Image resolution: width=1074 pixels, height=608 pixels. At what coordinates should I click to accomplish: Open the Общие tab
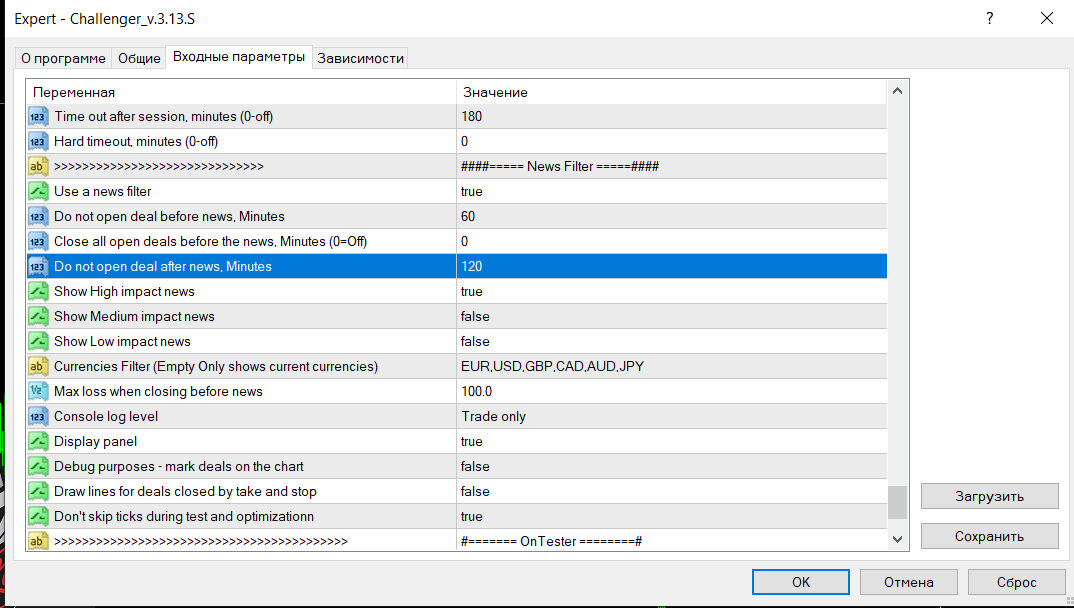point(139,58)
